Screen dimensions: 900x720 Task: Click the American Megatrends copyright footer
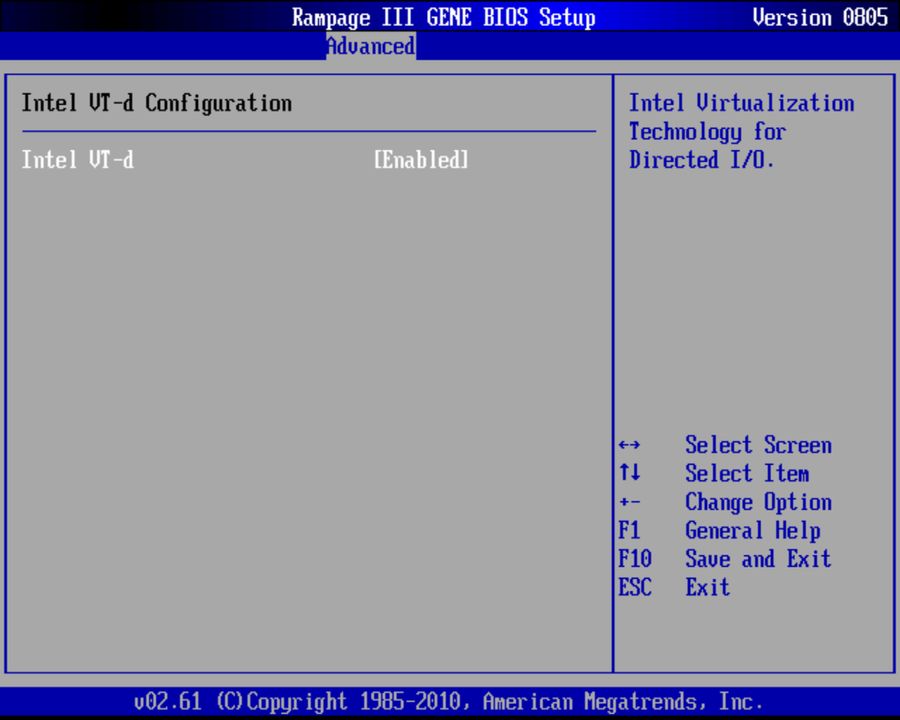[448, 702]
